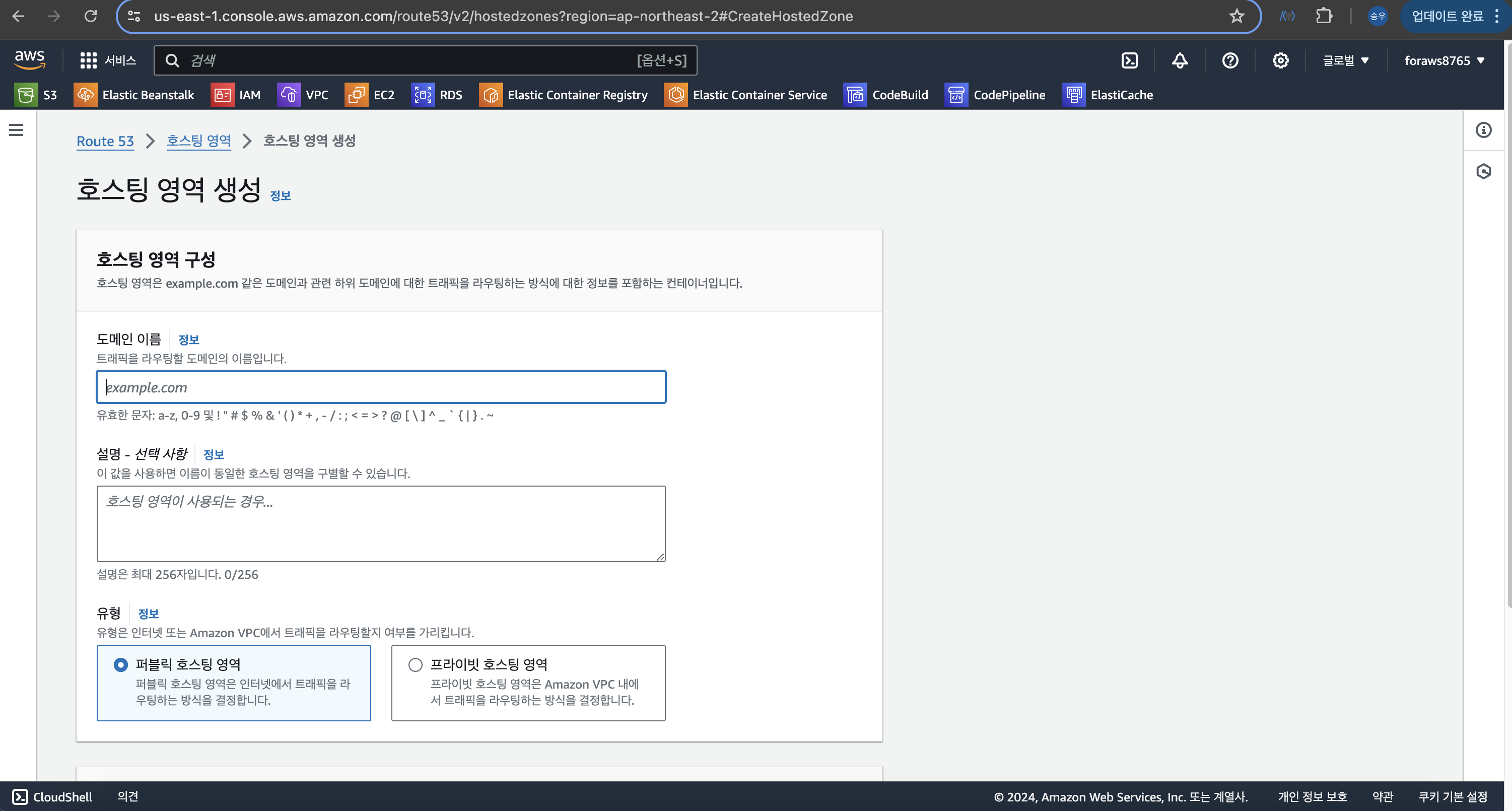Open CloudShell from the footer bar
Image resolution: width=1512 pixels, height=811 pixels.
(52, 796)
